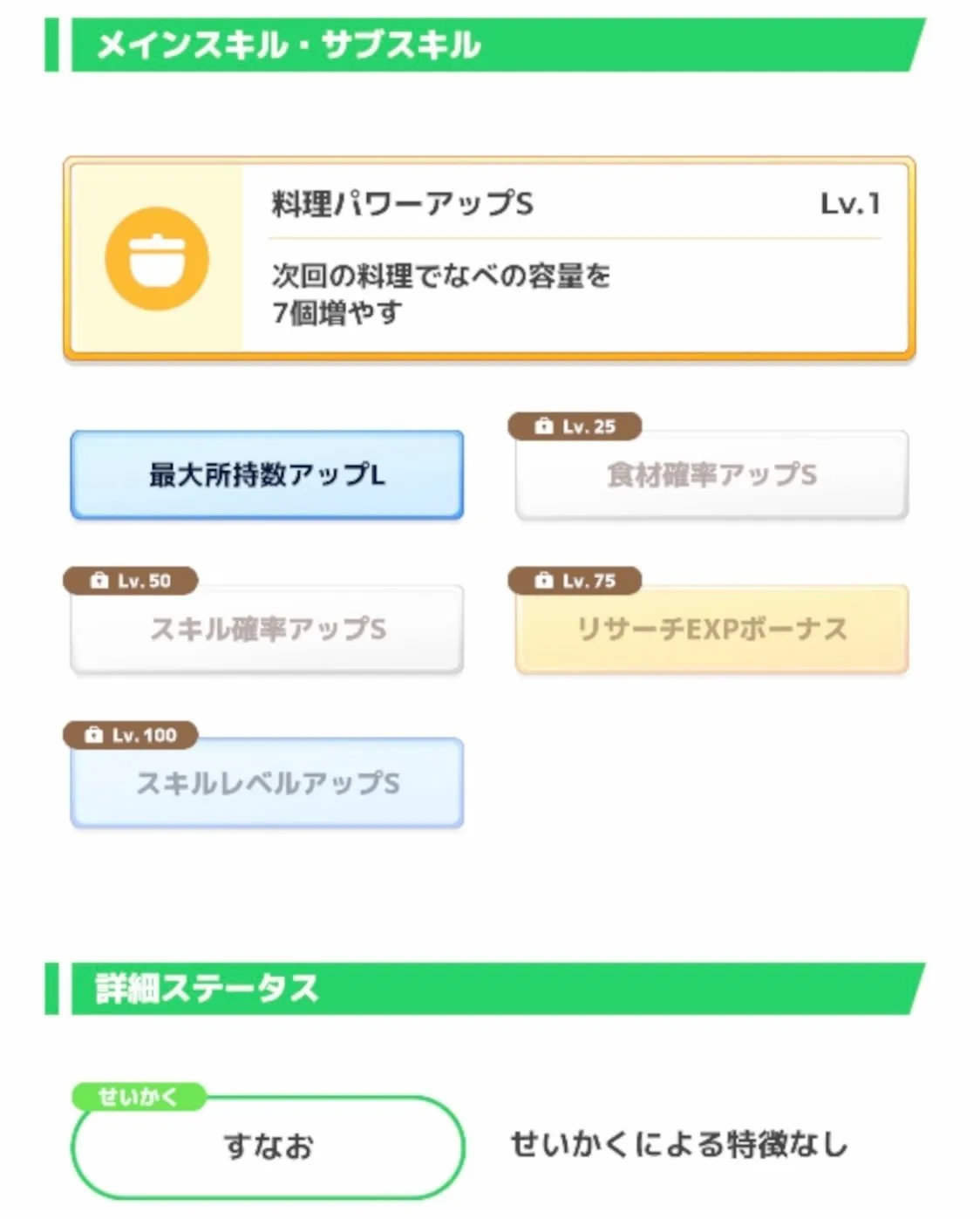
Task: Click the Lv.1 main skill level label
Action: click(x=850, y=205)
